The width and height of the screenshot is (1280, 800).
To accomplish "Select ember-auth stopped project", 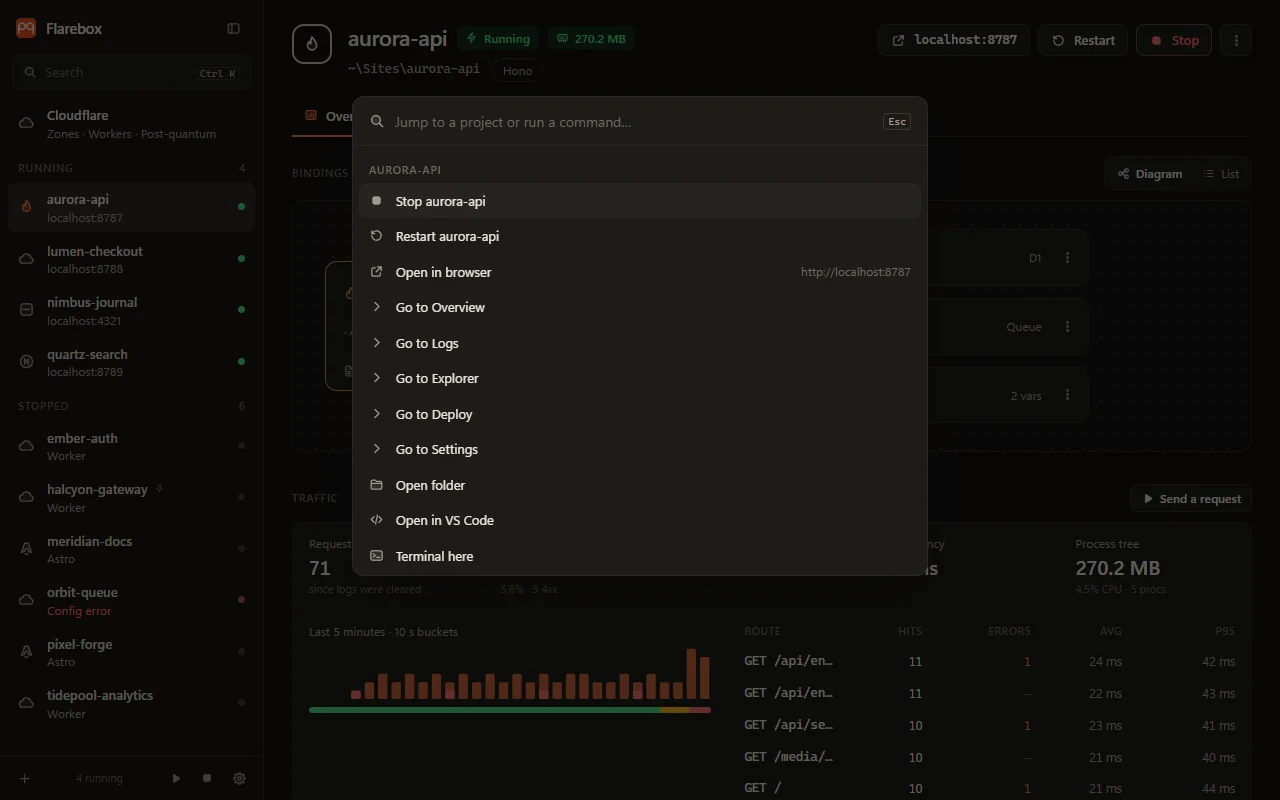I will [x=131, y=446].
